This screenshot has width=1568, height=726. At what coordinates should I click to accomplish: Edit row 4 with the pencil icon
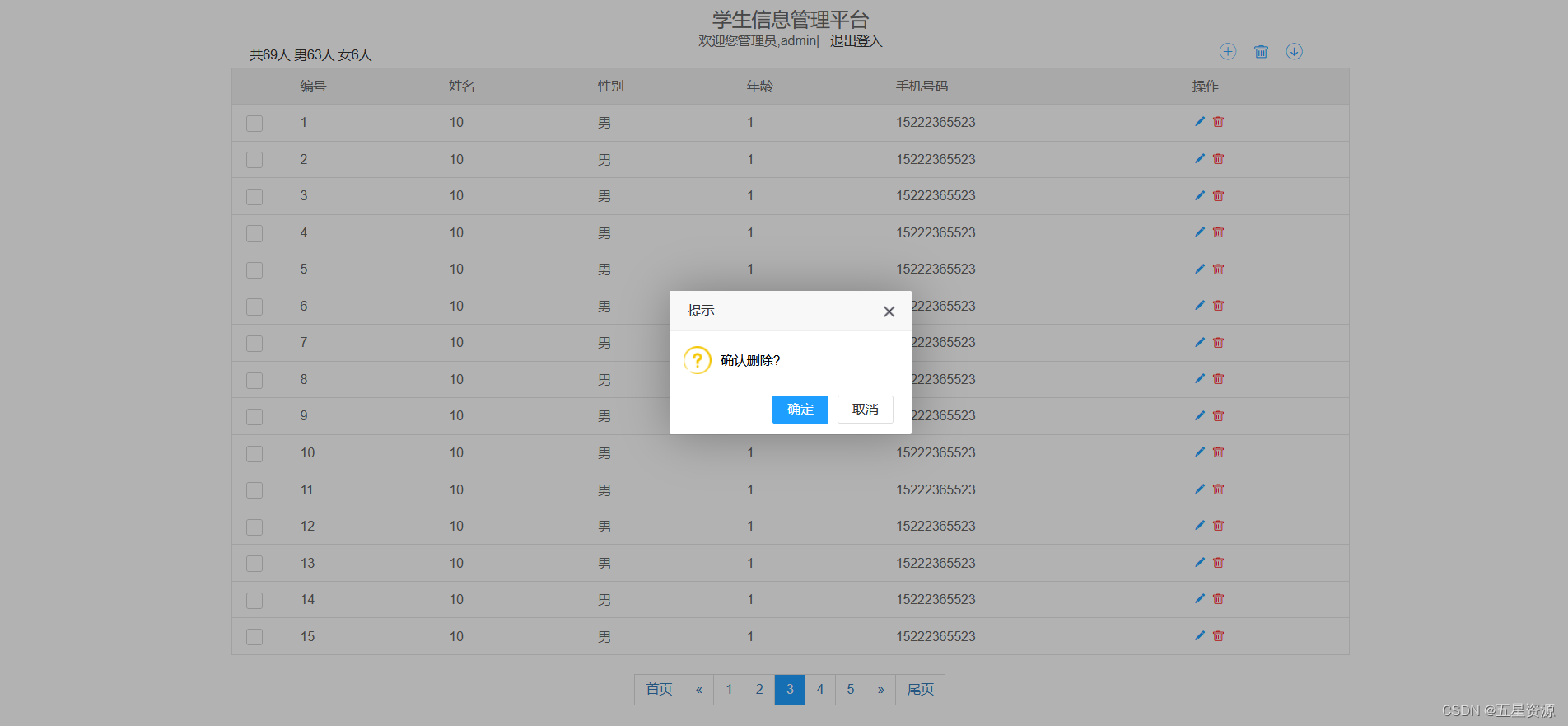tap(1200, 232)
